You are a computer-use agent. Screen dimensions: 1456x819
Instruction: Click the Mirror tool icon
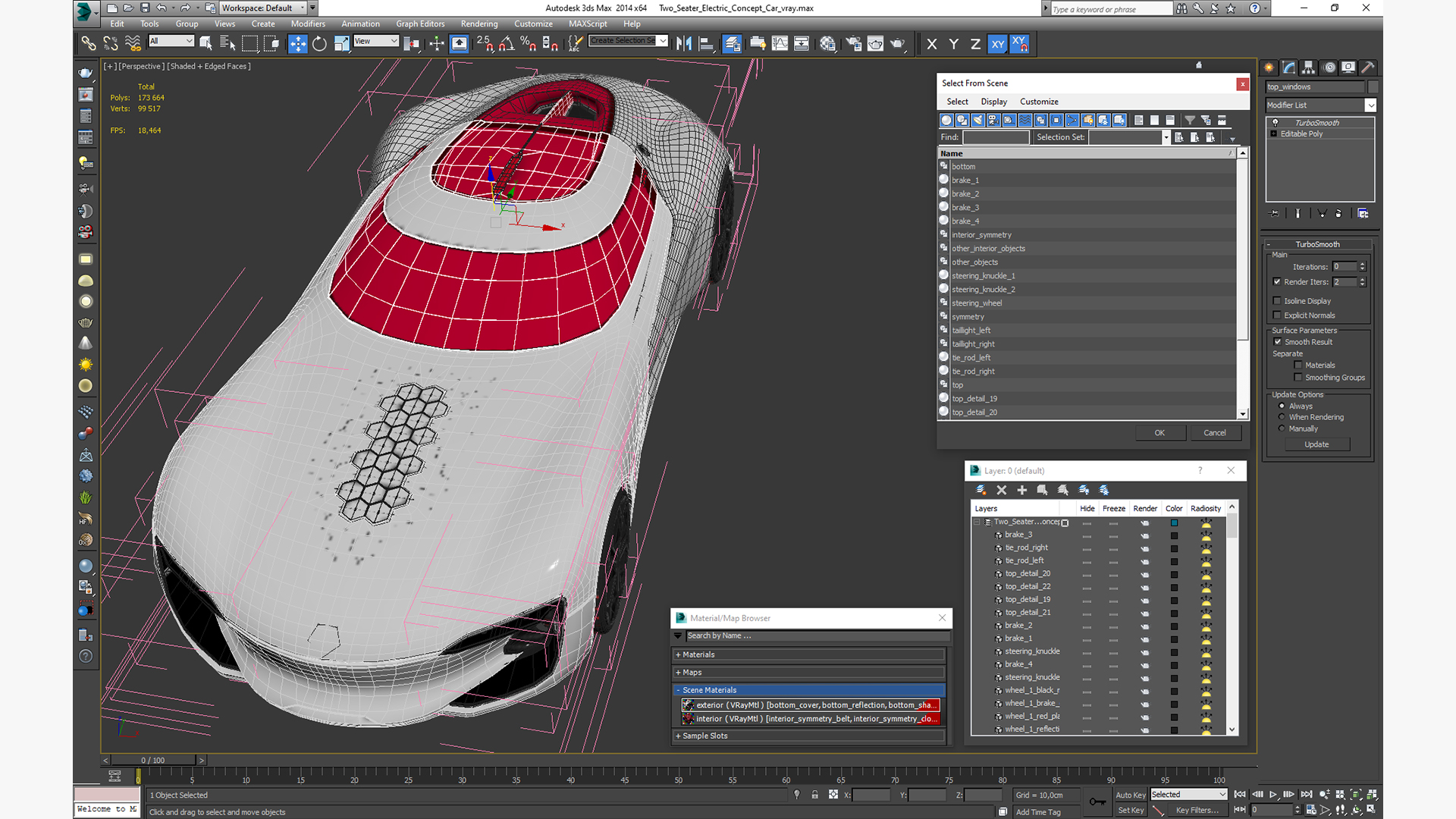(684, 44)
